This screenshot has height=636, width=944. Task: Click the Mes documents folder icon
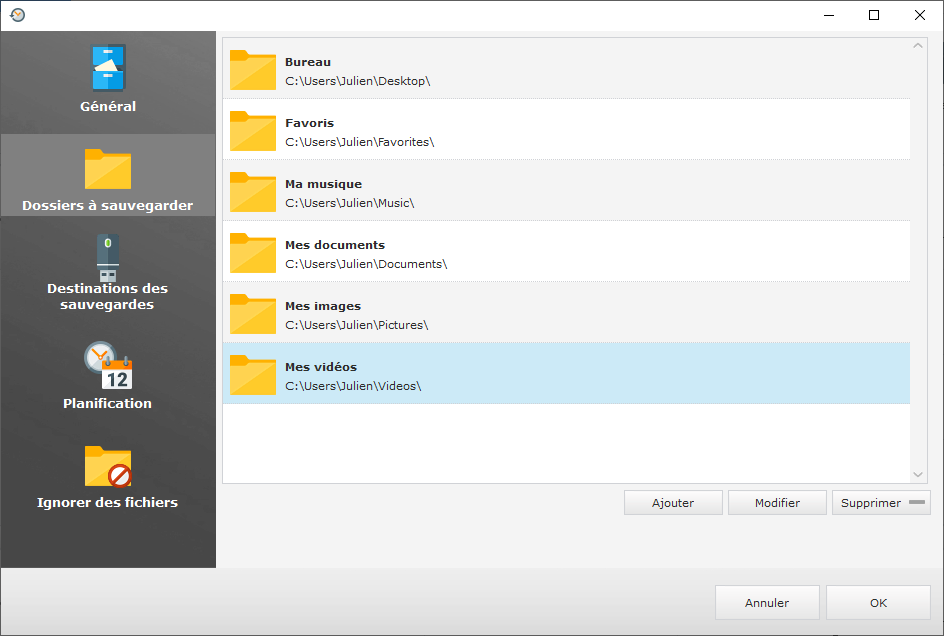(253, 253)
